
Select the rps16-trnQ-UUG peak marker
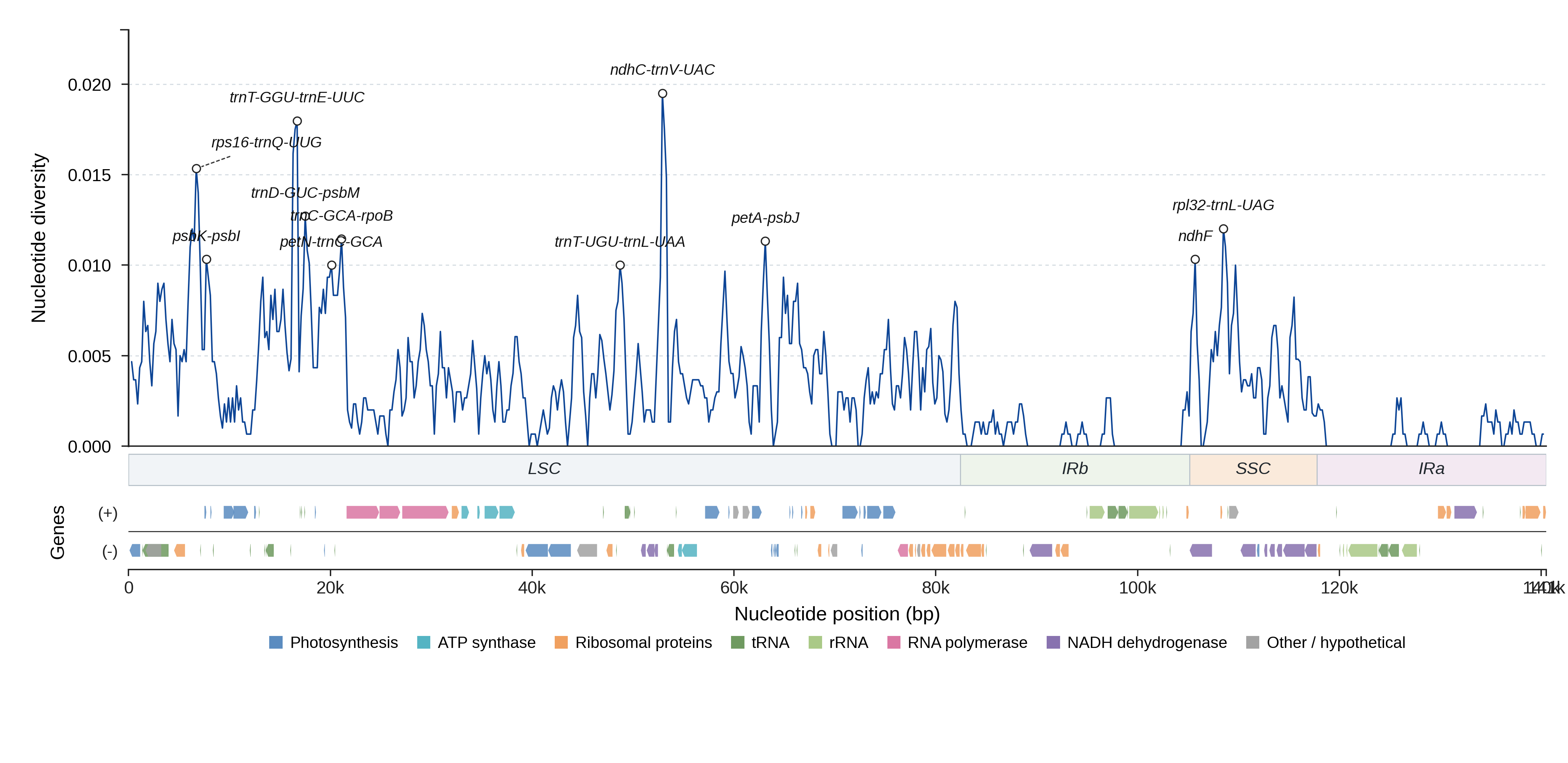click(197, 169)
